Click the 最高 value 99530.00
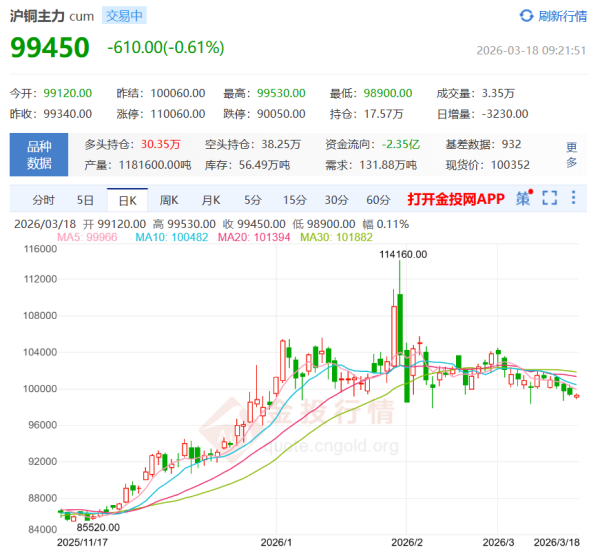 coord(281,93)
